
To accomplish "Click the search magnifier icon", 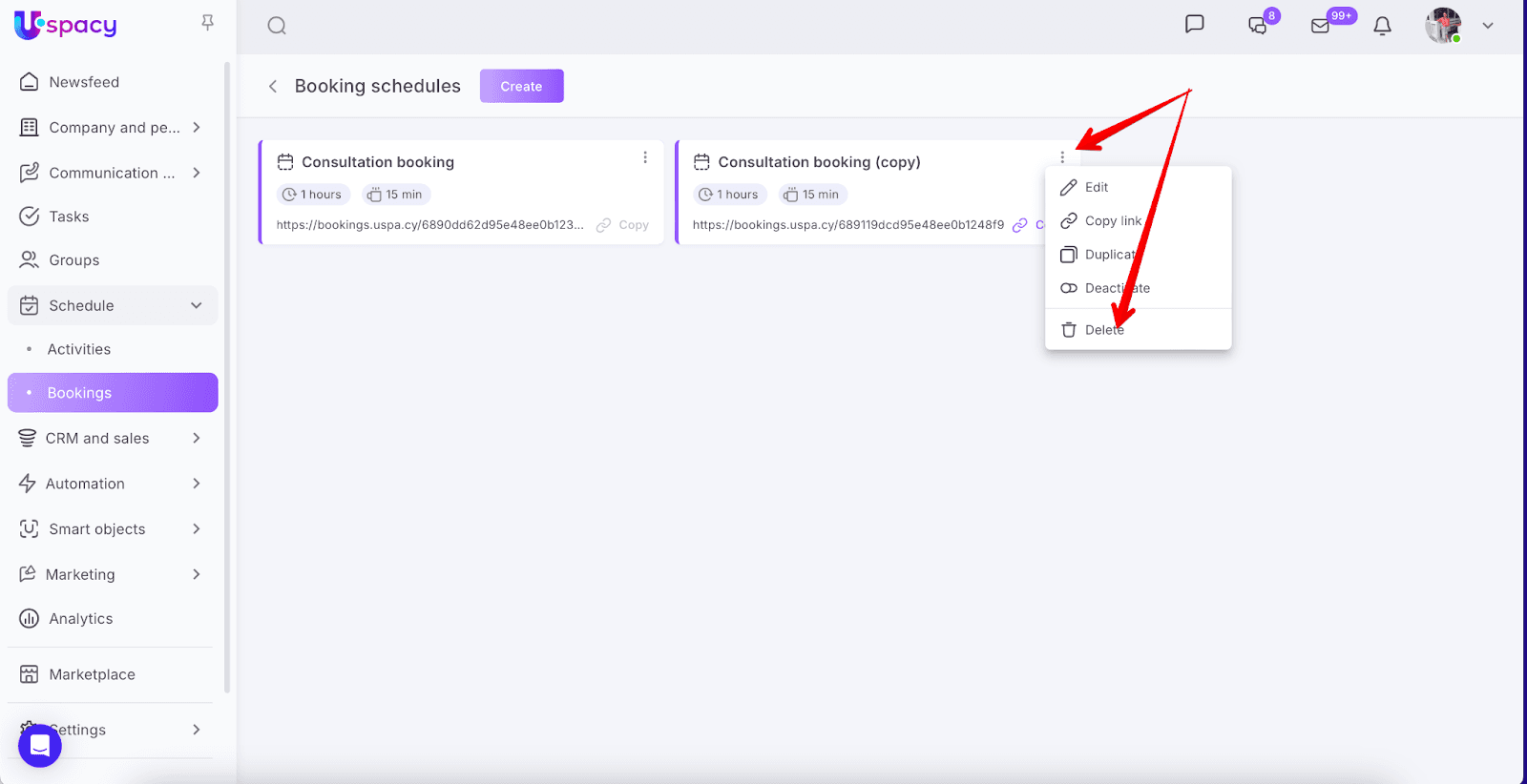I will click(277, 26).
